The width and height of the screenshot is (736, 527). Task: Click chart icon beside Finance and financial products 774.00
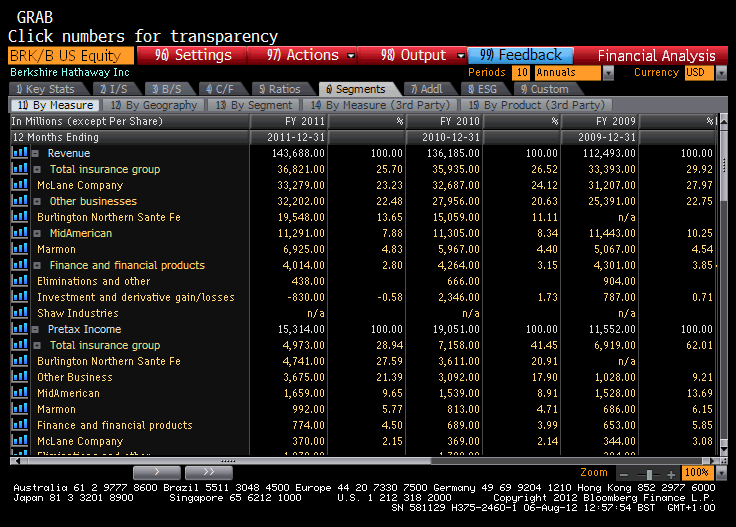(20, 424)
